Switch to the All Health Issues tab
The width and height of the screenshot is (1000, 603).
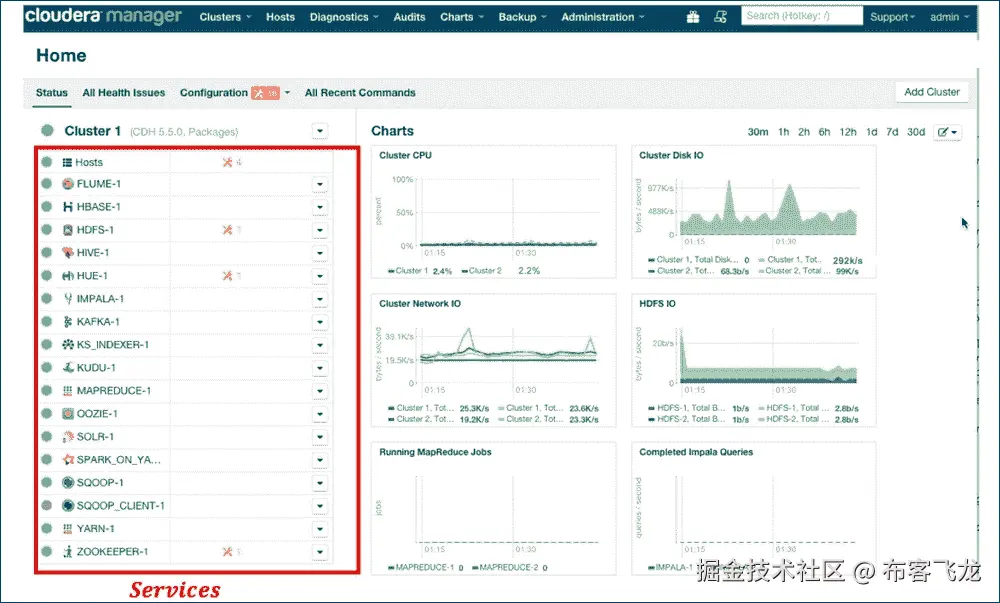point(123,92)
